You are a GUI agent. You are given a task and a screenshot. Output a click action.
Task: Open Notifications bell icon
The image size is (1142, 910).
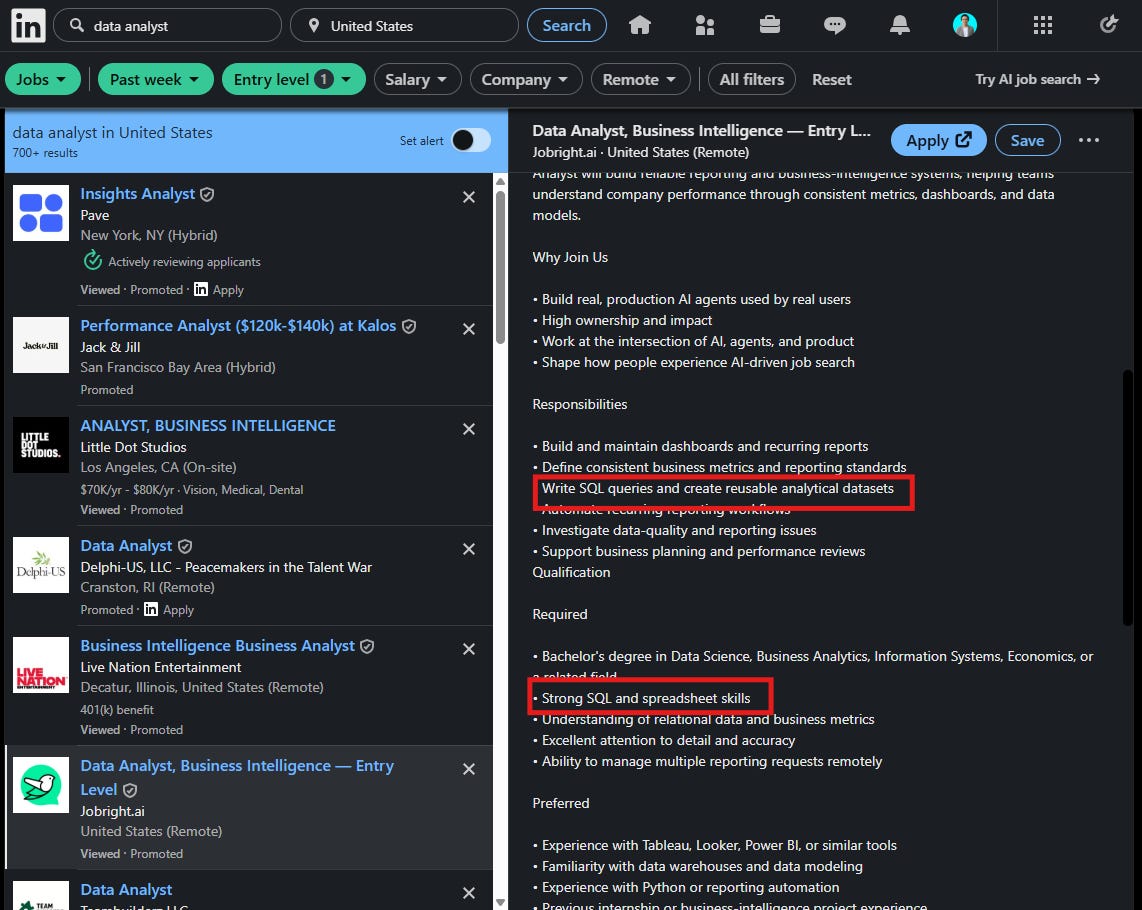pyautogui.click(x=899, y=26)
